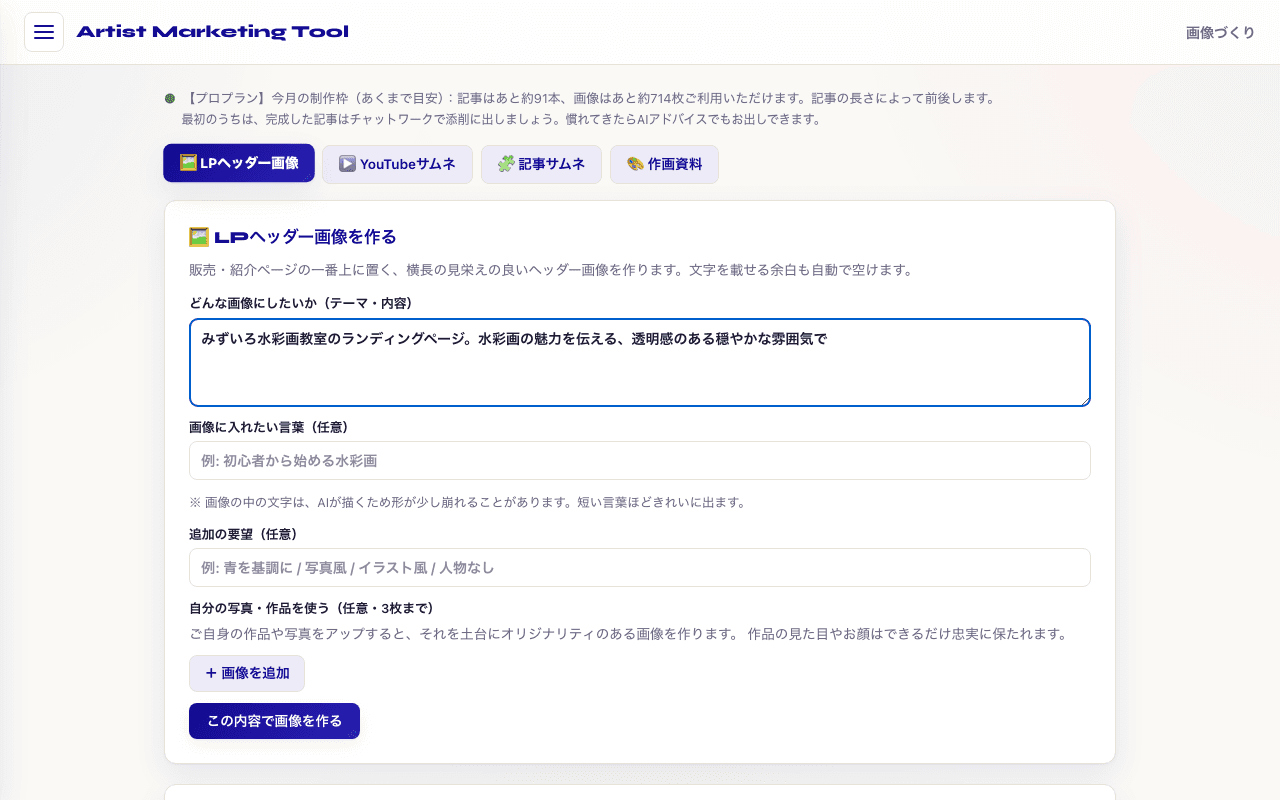Open the hamburger menu
This screenshot has width=1280, height=800.
[x=44, y=32]
